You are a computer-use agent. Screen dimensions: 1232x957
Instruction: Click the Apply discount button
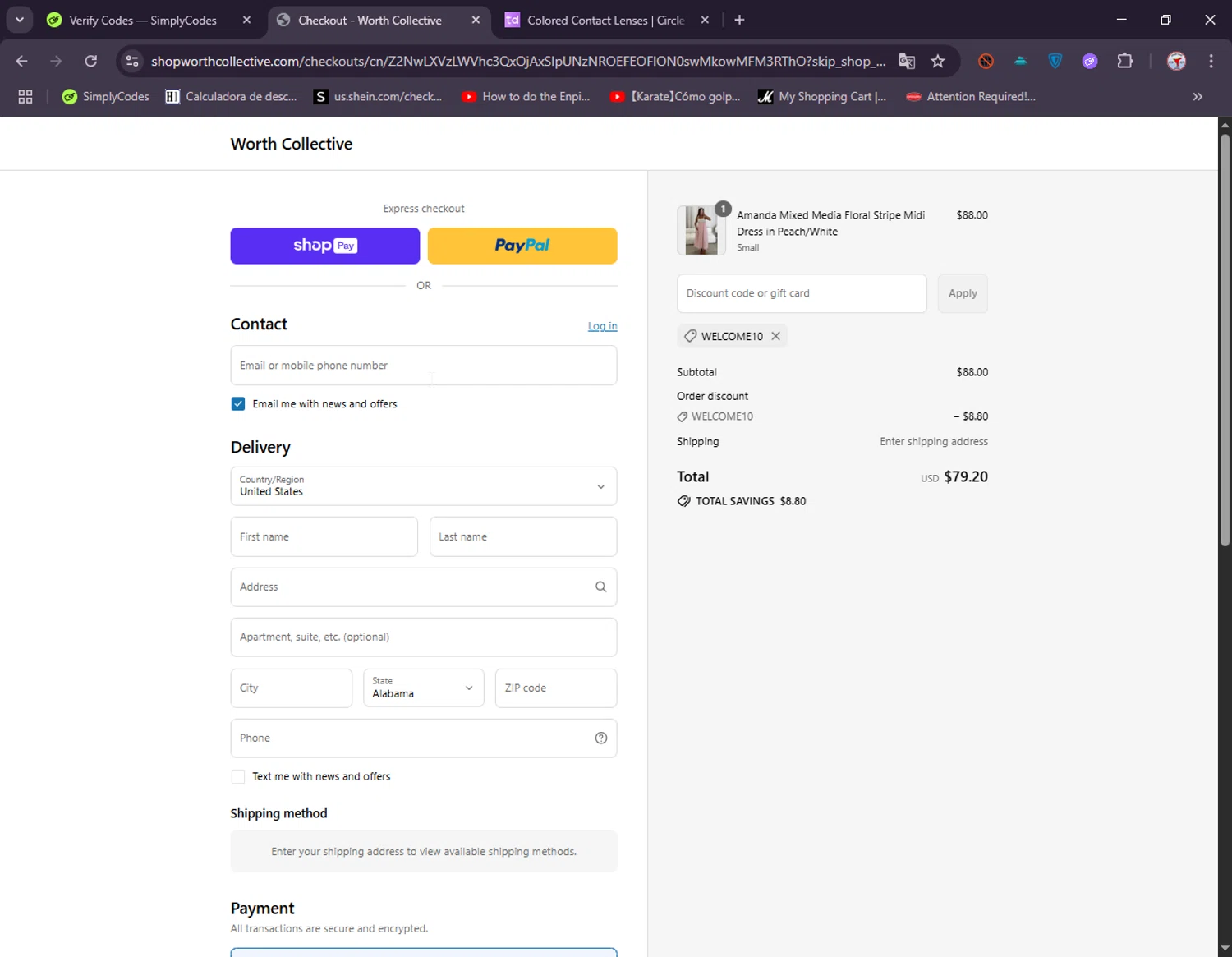963,293
